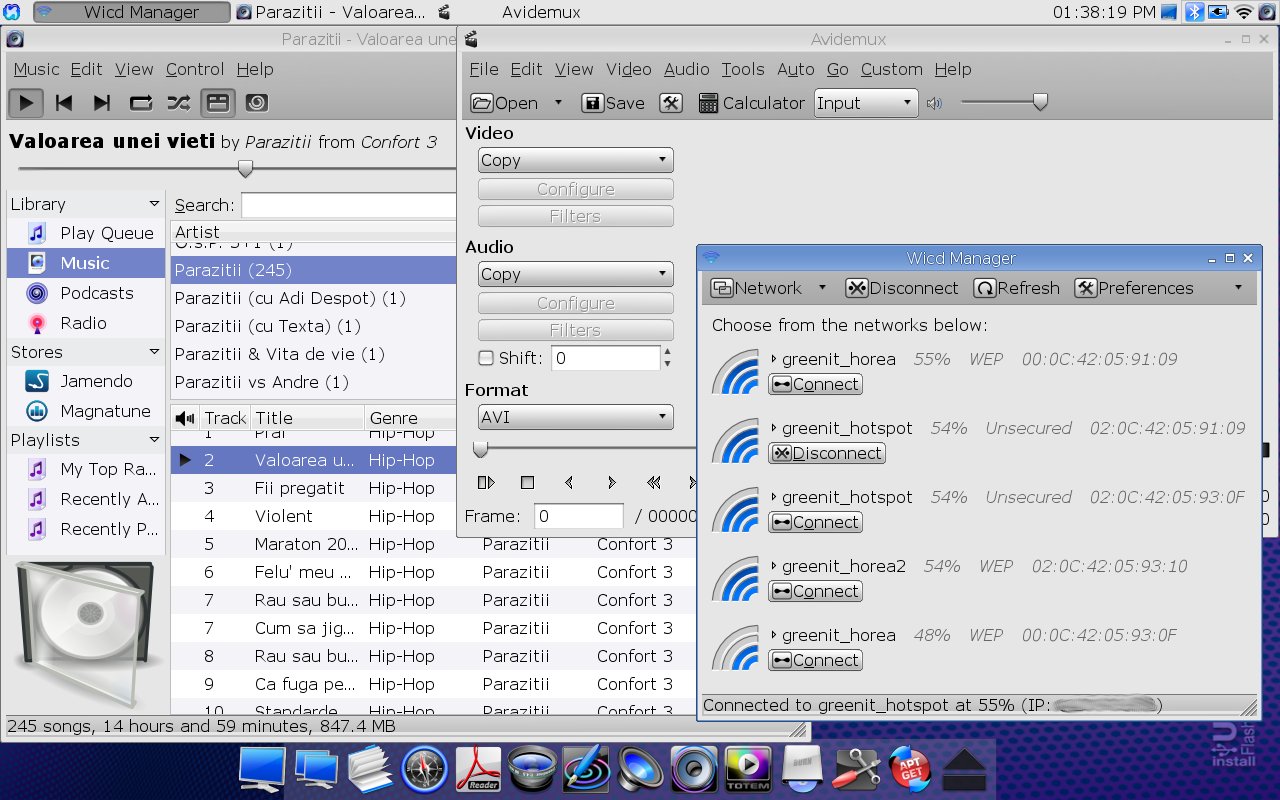This screenshot has width=1280, height=800.
Task: Launch Totem from the dock
Action: 748,770
